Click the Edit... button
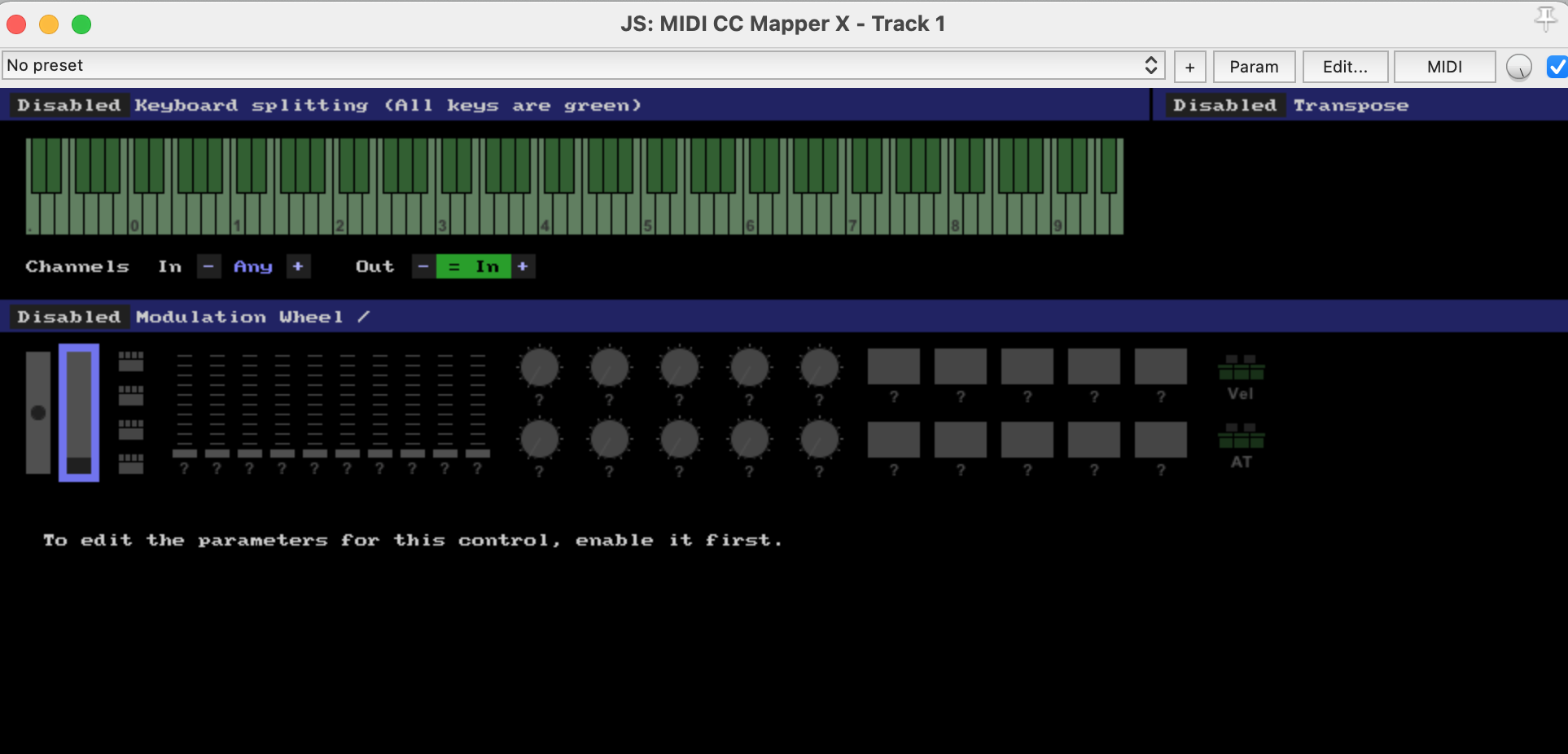Image resolution: width=1568 pixels, height=754 pixels. pyautogui.click(x=1345, y=67)
